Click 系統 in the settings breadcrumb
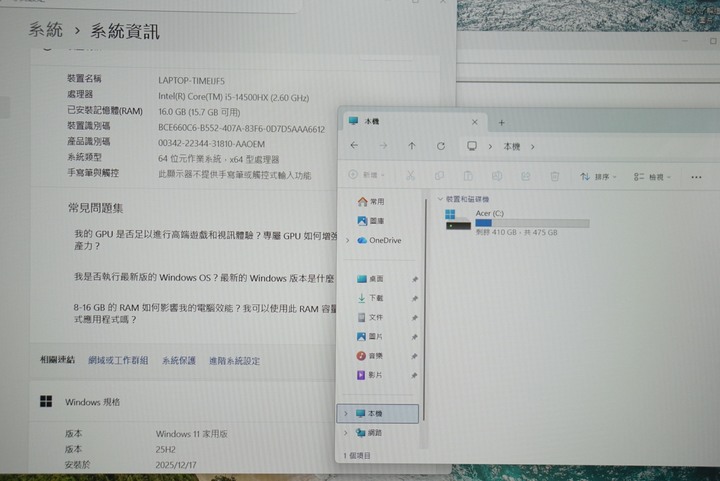Screen dimensions: 720x481 tap(45, 31)
